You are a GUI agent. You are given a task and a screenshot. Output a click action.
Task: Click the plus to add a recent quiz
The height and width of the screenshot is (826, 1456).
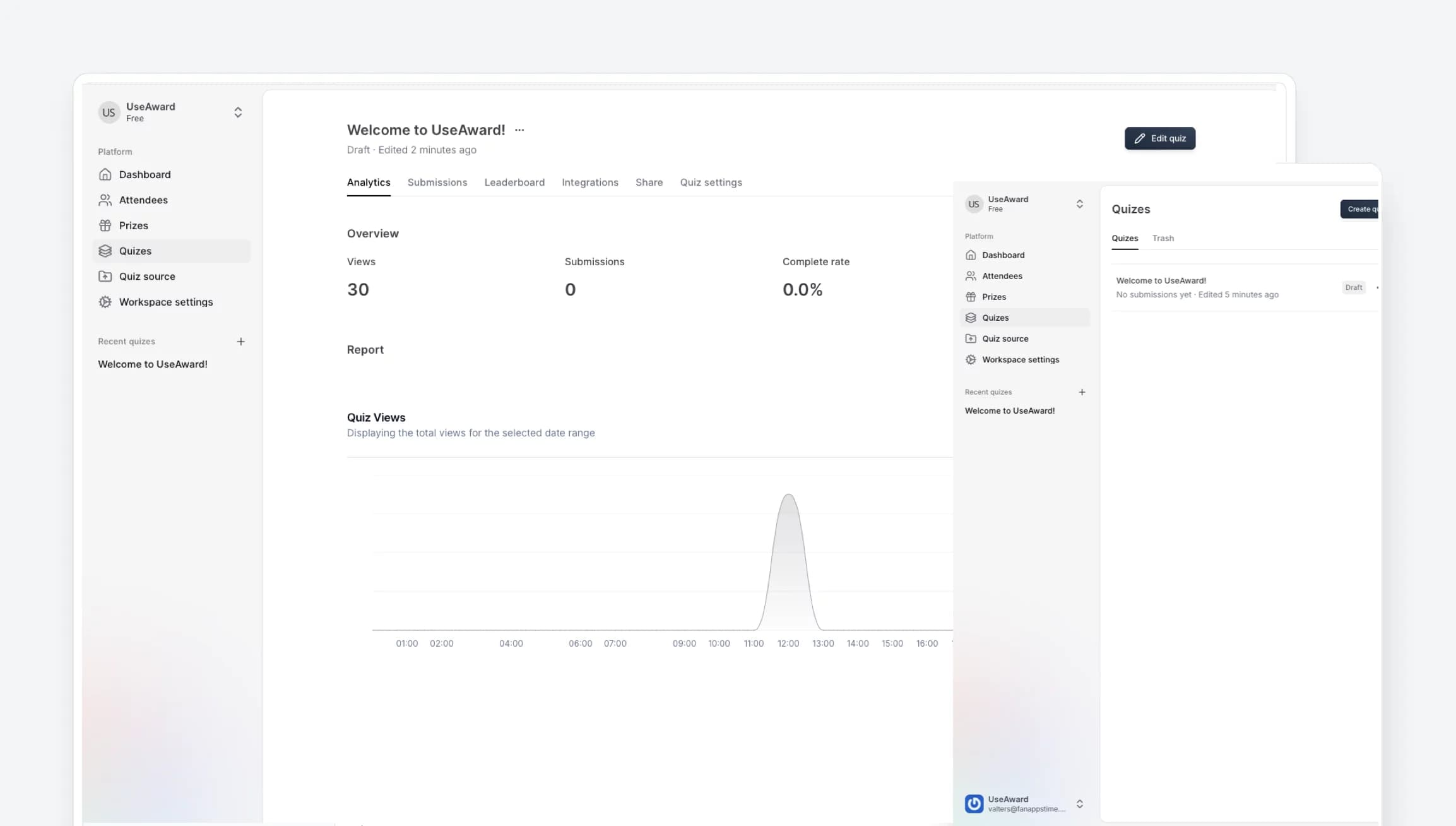pyautogui.click(x=241, y=341)
